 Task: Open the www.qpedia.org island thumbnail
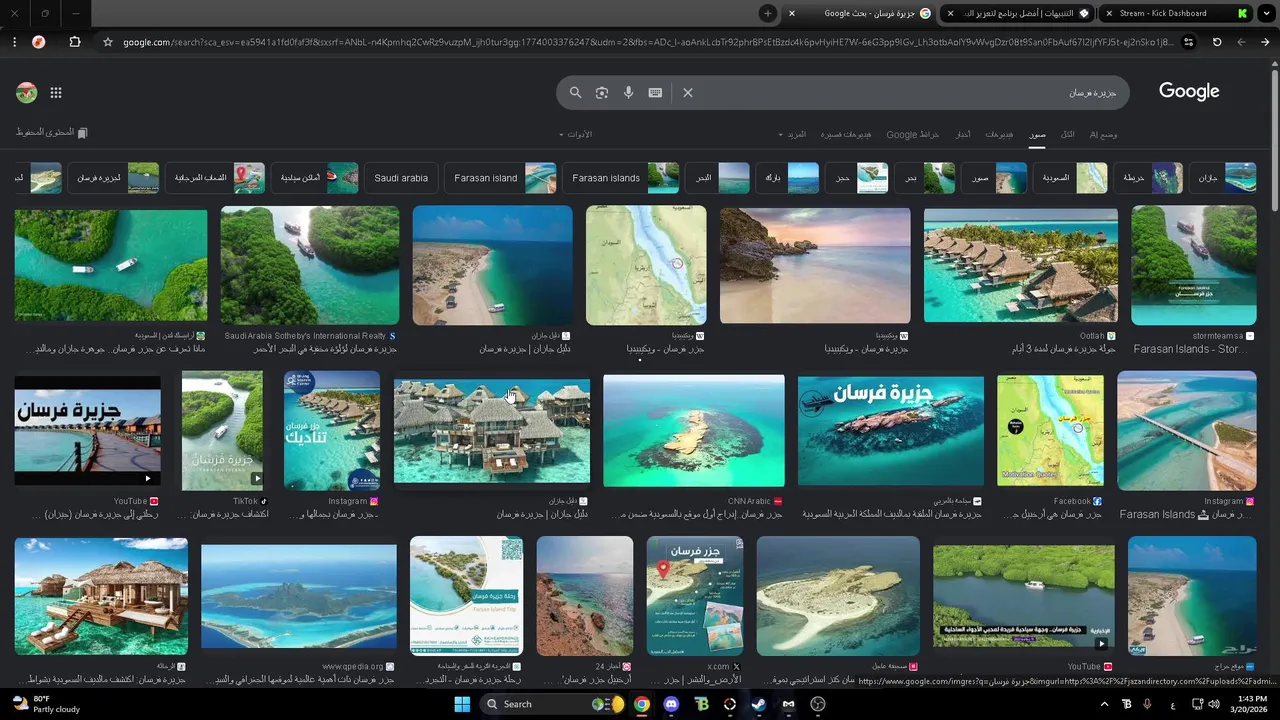pyautogui.click(x=299, y=596)
